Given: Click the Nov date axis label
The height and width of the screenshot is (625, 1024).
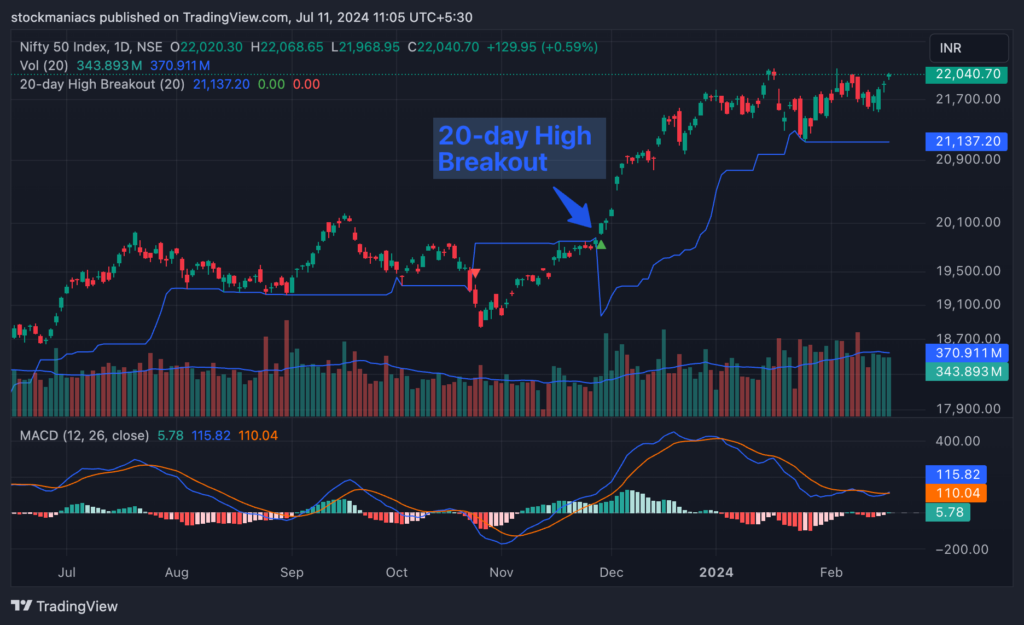Looking at the screenshot, I should pyautogui.click(x=501, y=572).
